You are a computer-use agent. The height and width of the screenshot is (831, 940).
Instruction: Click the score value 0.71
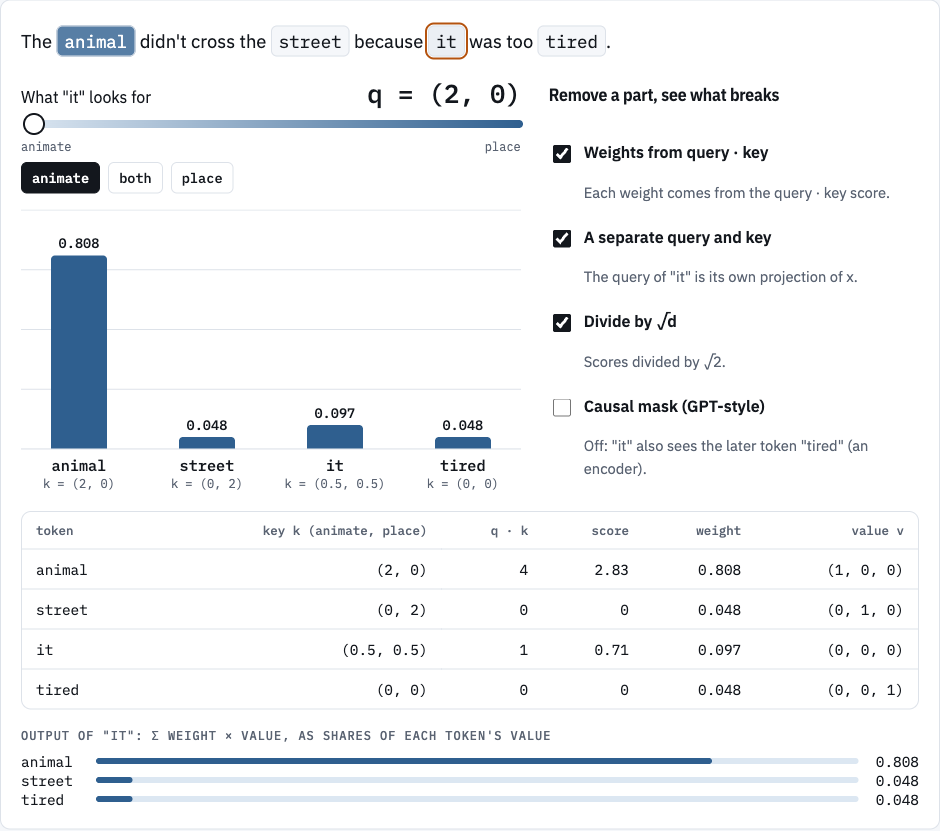tap(611, 650)
